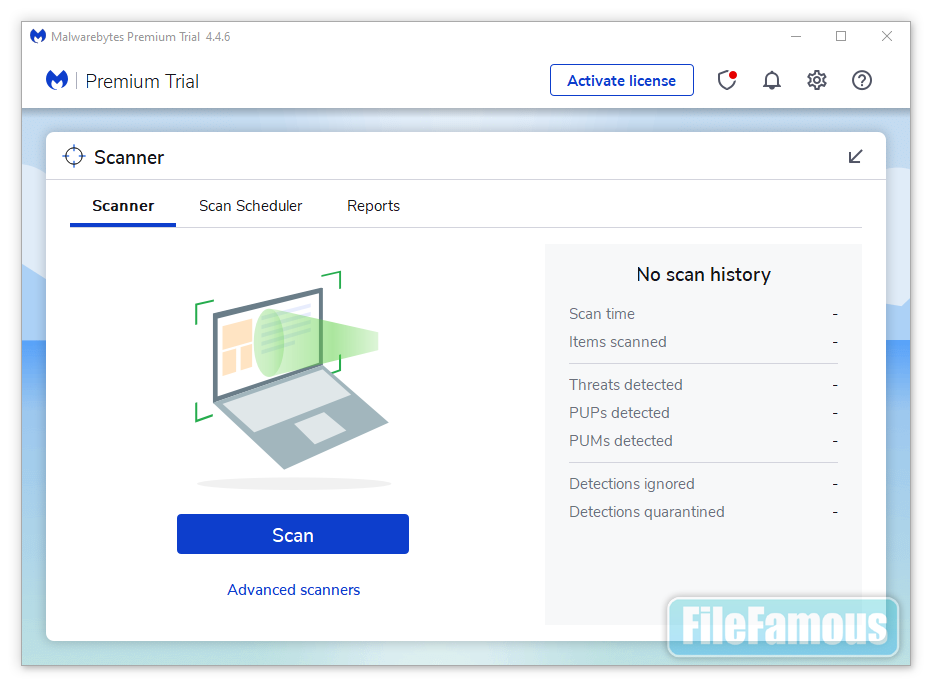Switch to the Scan Scheduler tab
The height and width of the screenshot is (688, 936).
click(x=250, y=206)
